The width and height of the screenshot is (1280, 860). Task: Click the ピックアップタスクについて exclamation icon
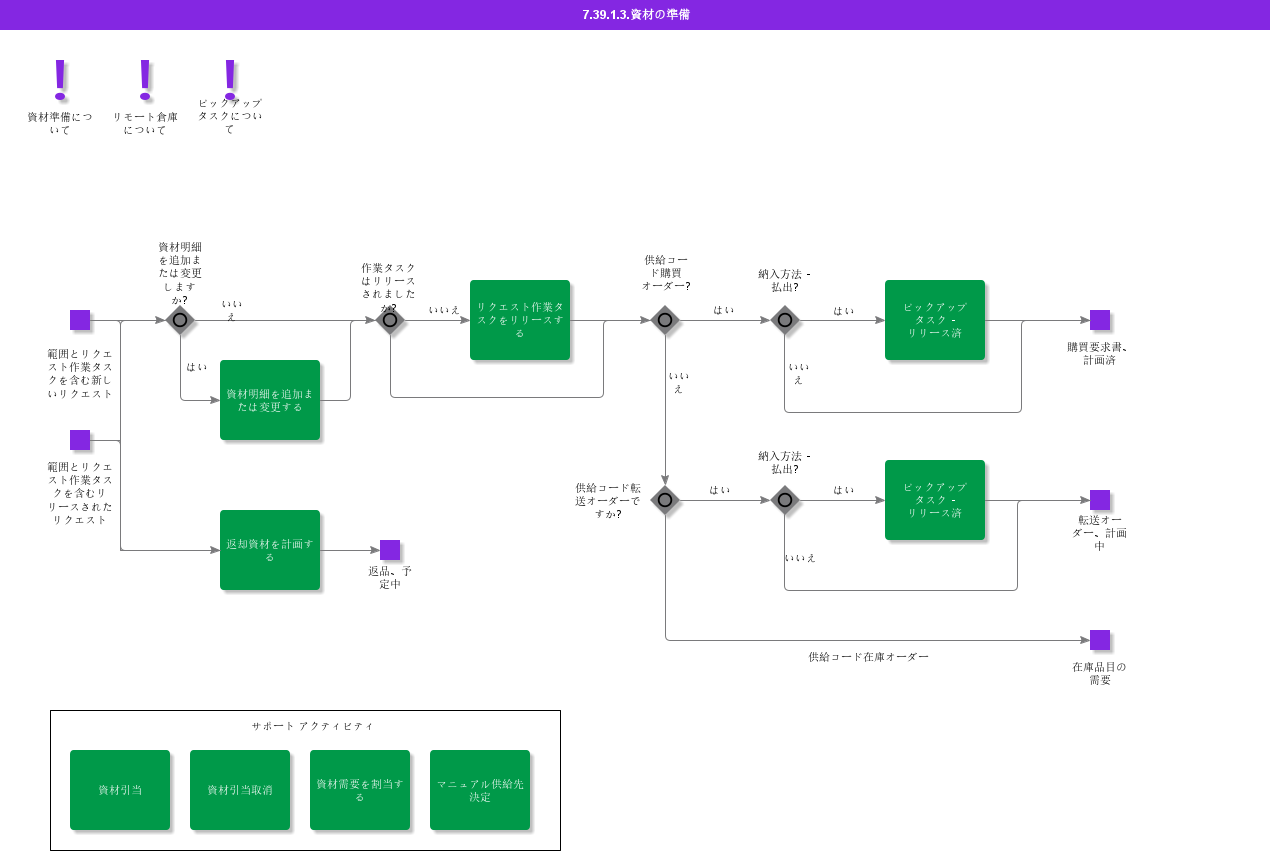tap(230, 78)
